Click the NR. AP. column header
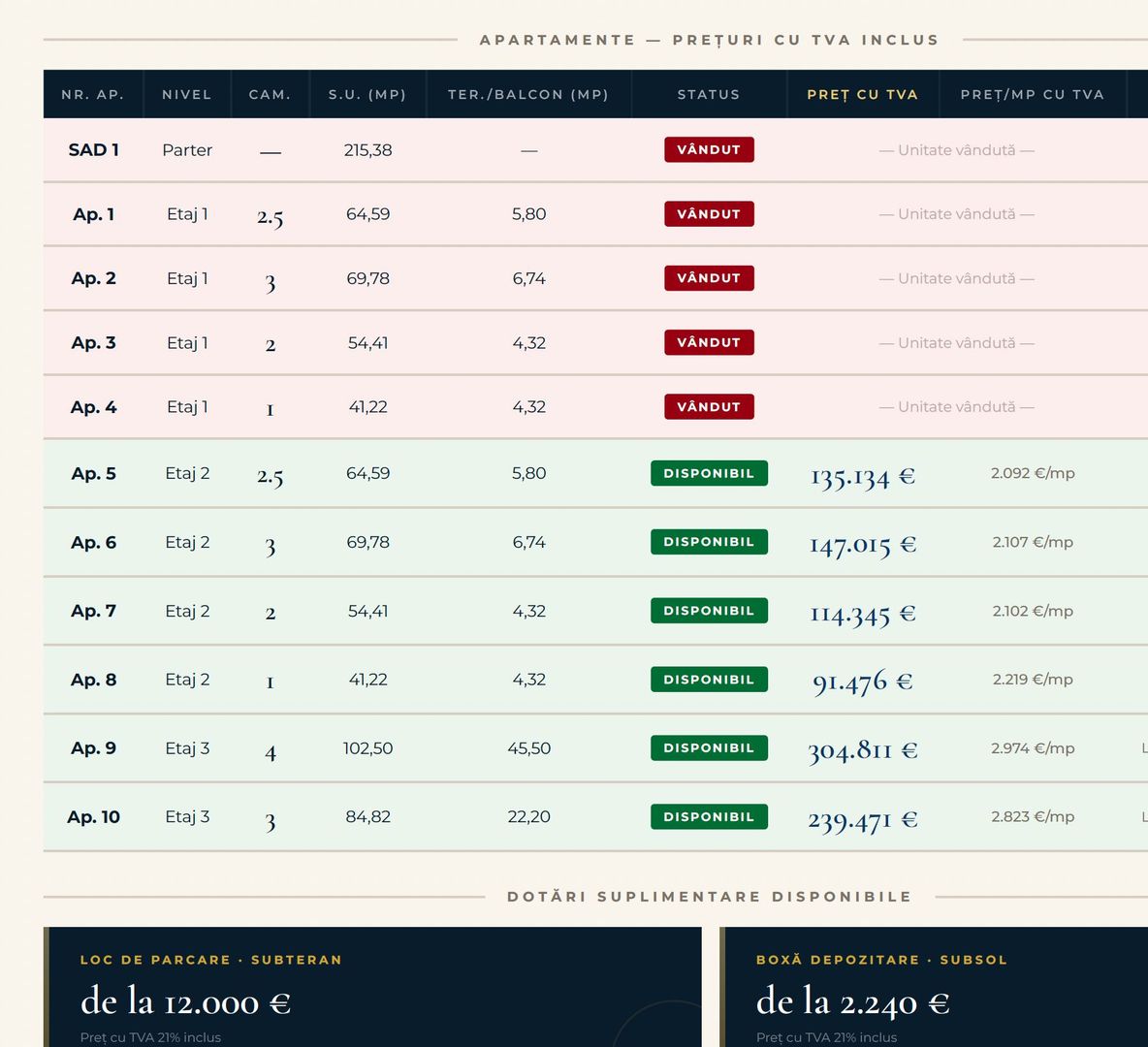 tap(93, 94)
